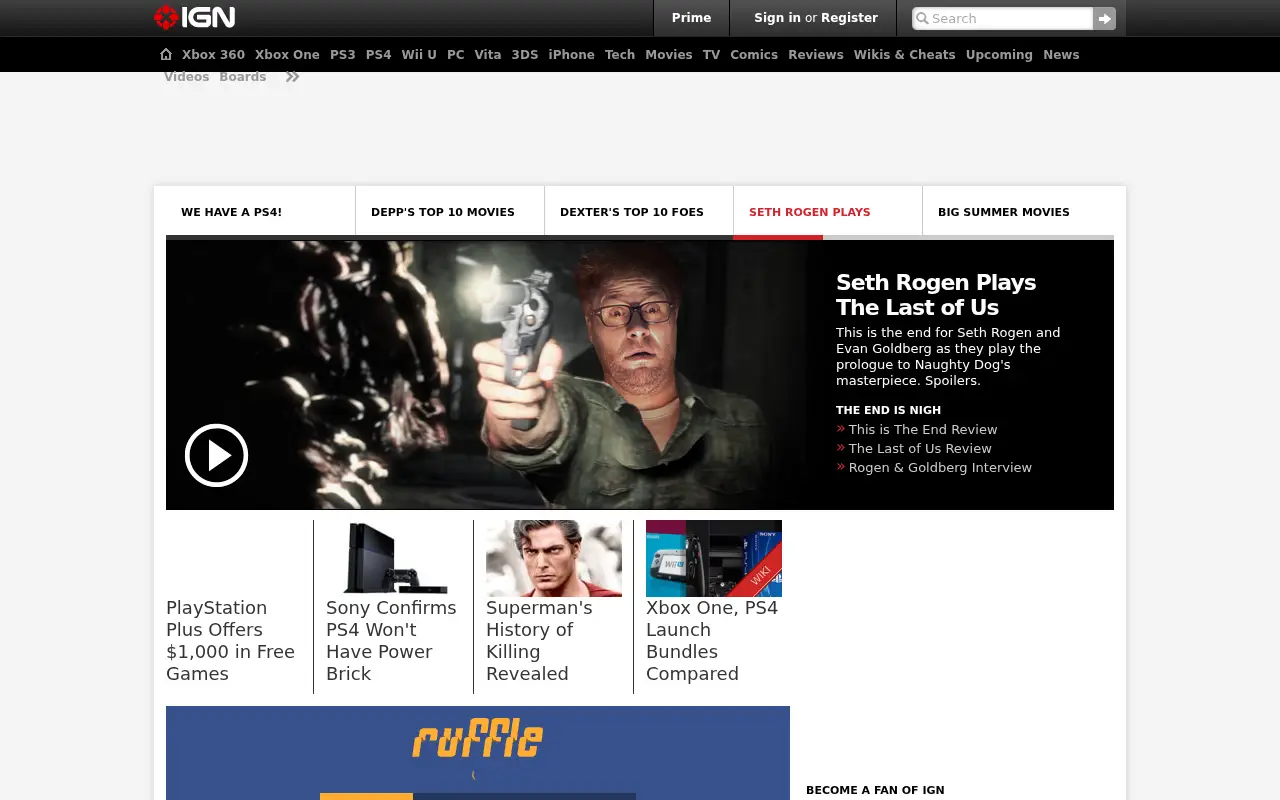1280x800 pixels.
Task: Submit search with arrow button
Action: tap(1104, 18)
